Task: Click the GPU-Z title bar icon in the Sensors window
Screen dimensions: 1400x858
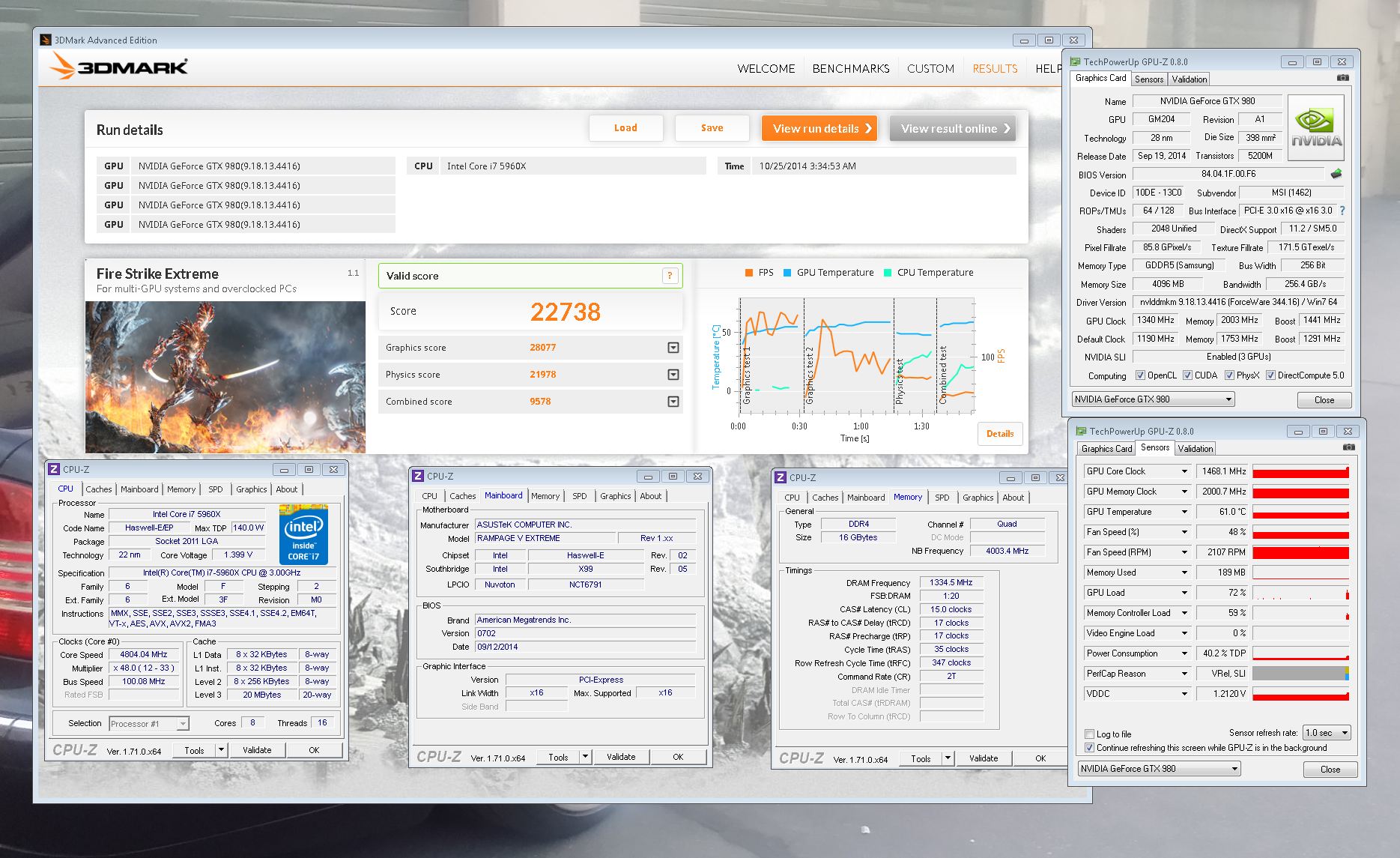Action: click(1081, 431)
